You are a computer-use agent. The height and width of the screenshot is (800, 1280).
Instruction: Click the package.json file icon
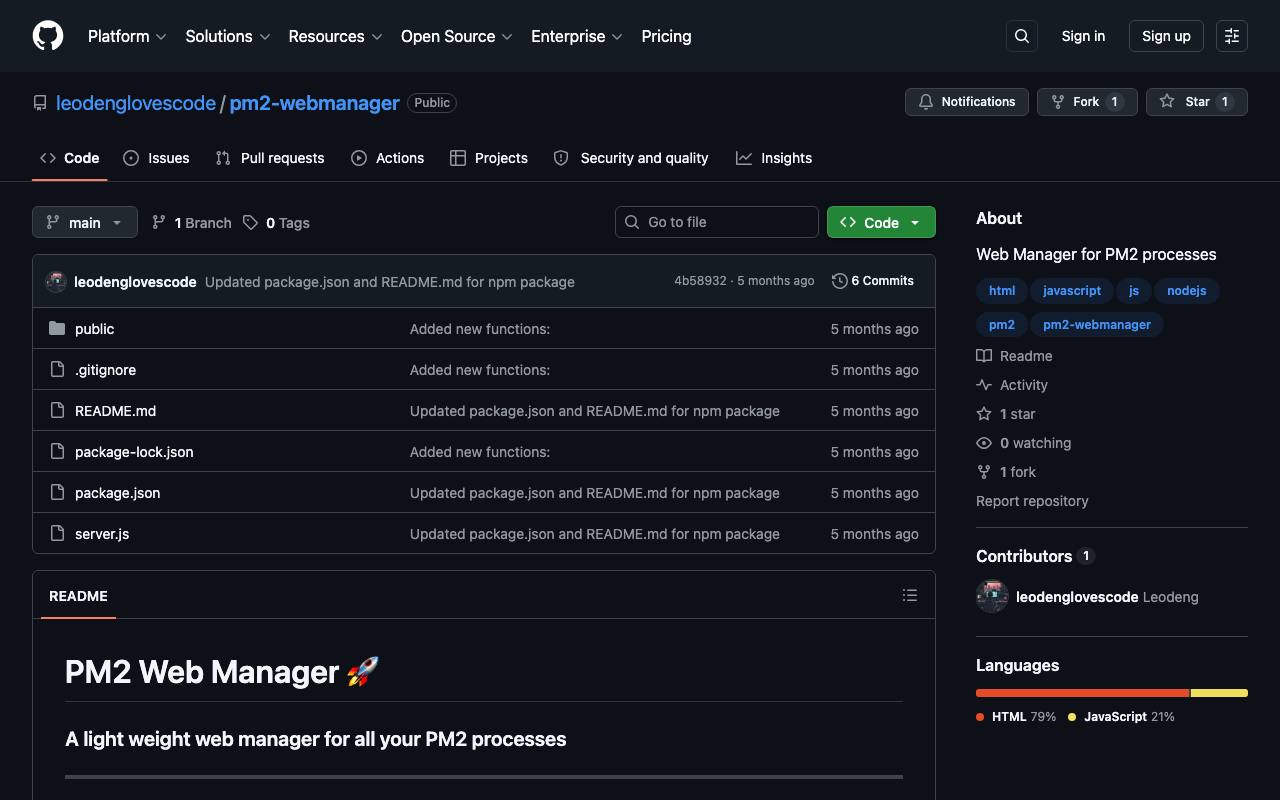[x=57, y=493]
